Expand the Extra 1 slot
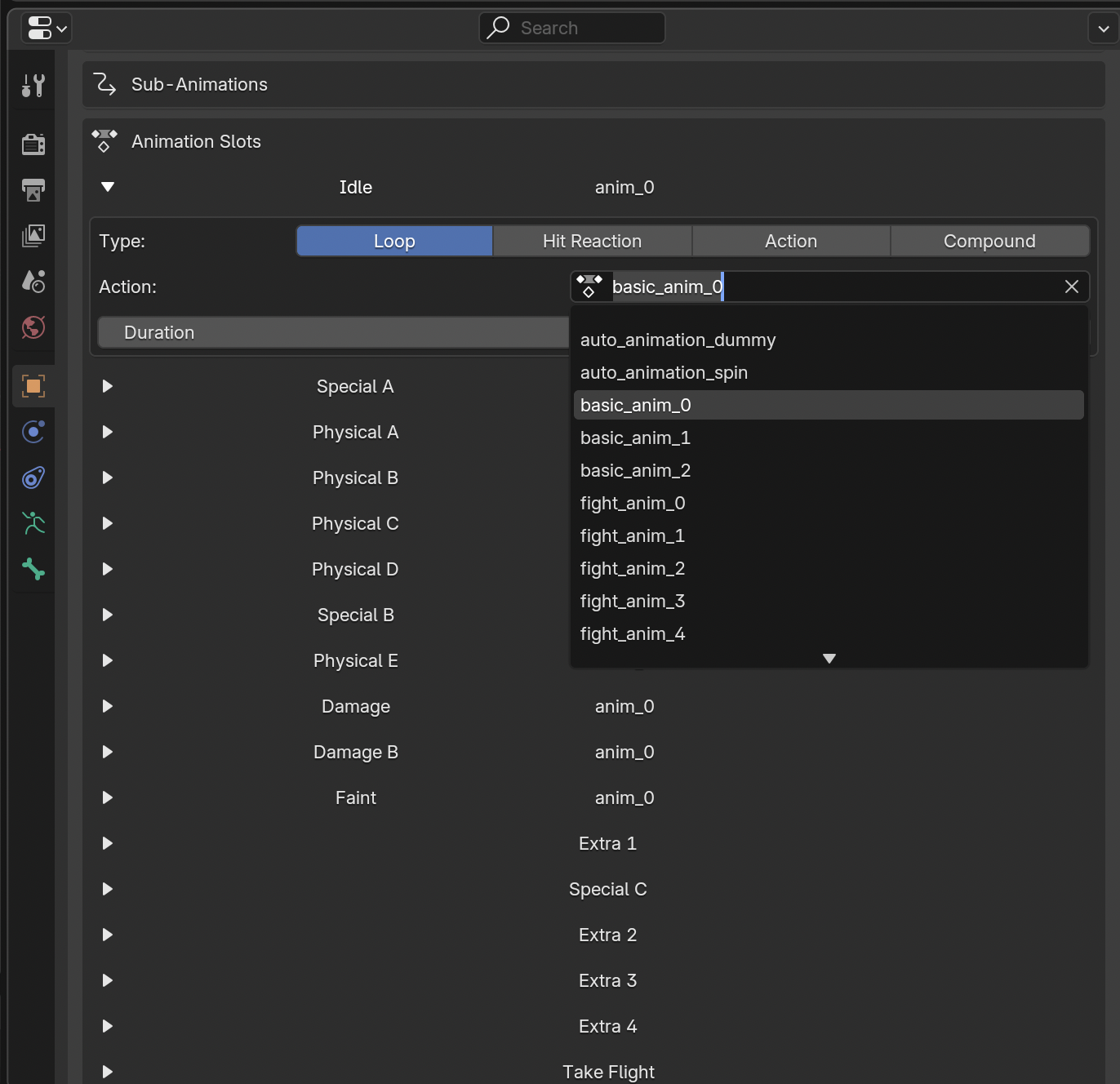This screenshot has height=1084, width=1120. tap(108, 843)
